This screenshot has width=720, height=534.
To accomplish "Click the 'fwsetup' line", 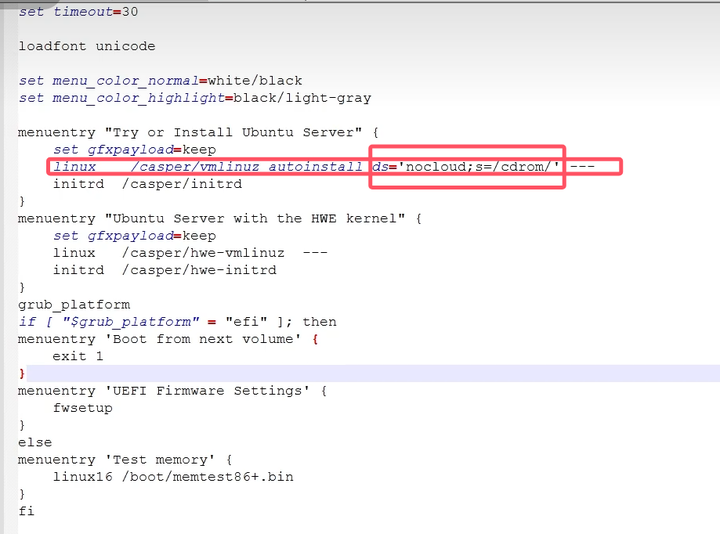I will click(83, 408).
